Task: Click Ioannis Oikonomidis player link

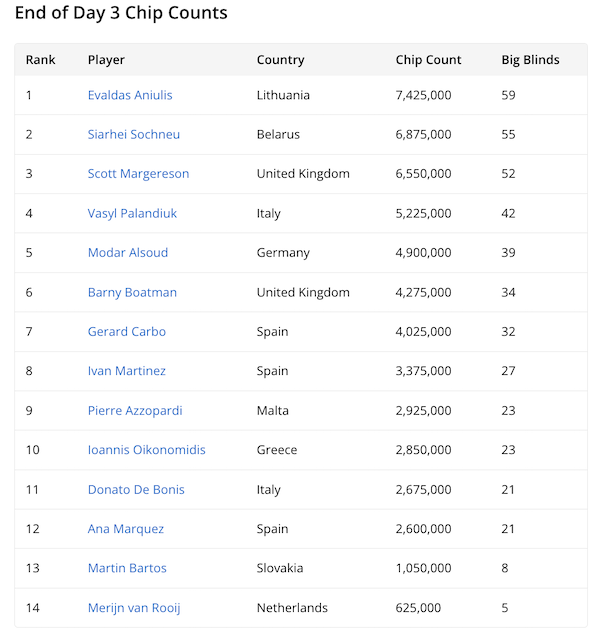Action: pyautogui.click(x=147, y=450)
